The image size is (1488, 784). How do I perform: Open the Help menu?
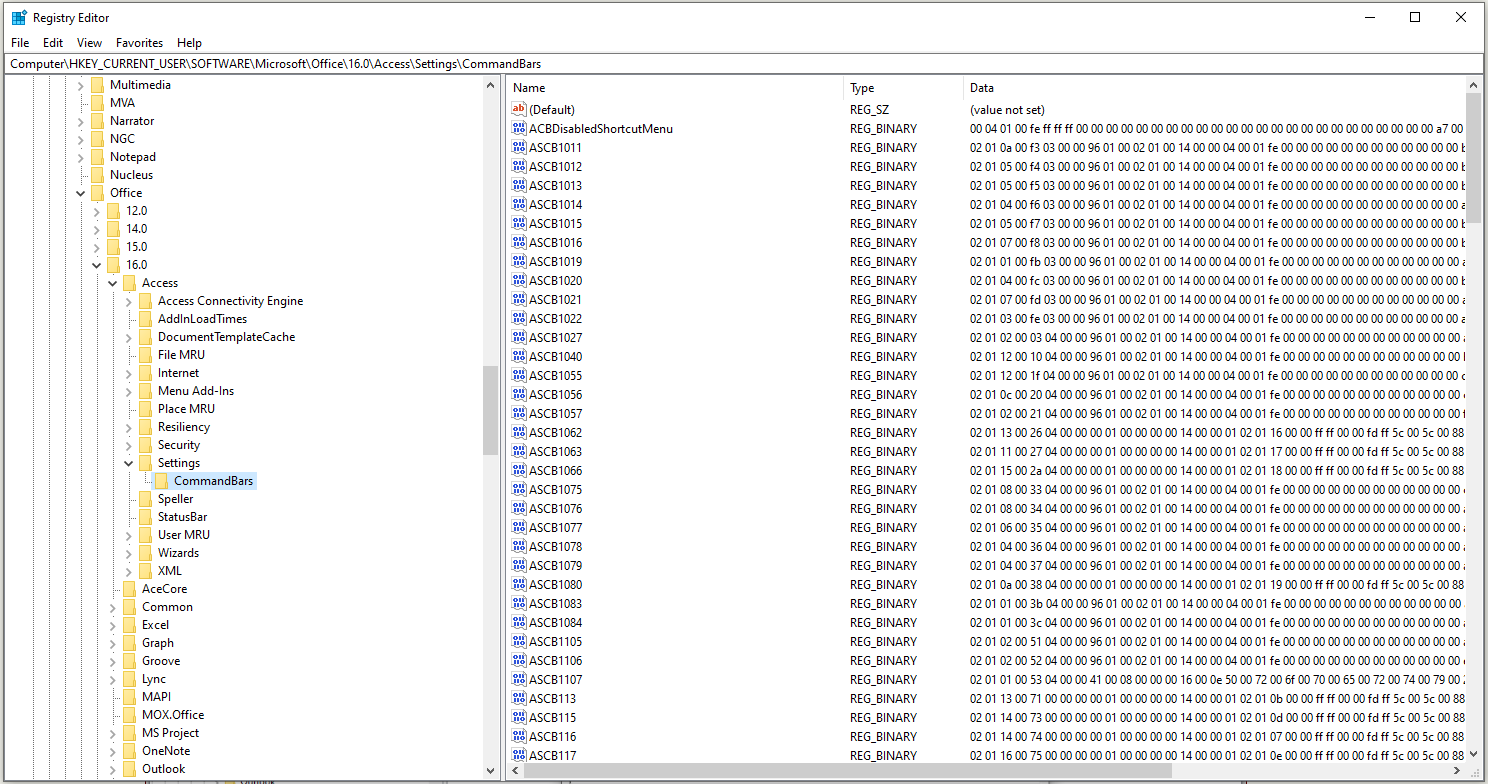[189, 43]
